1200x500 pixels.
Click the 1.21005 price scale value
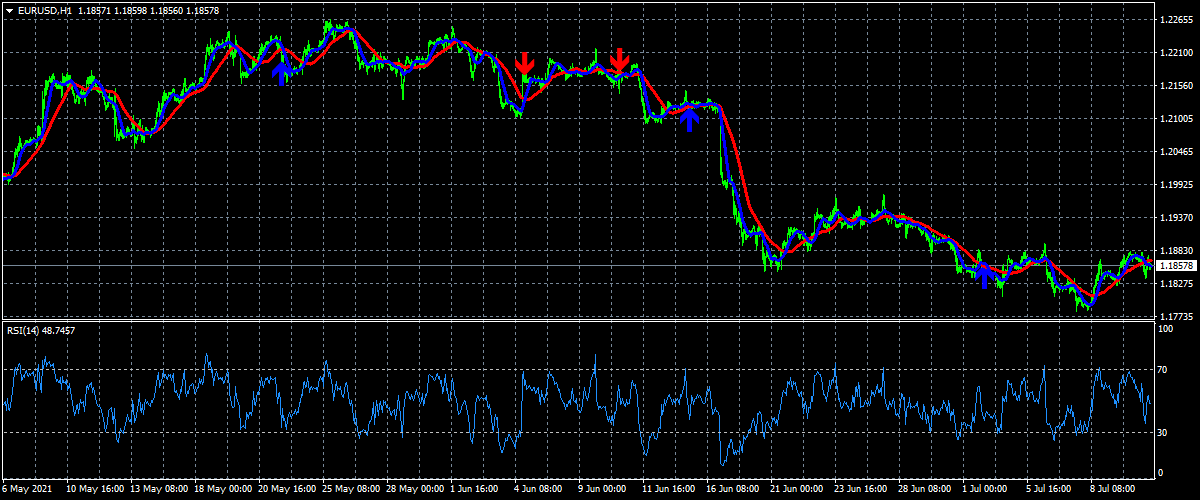point(1177,119)
